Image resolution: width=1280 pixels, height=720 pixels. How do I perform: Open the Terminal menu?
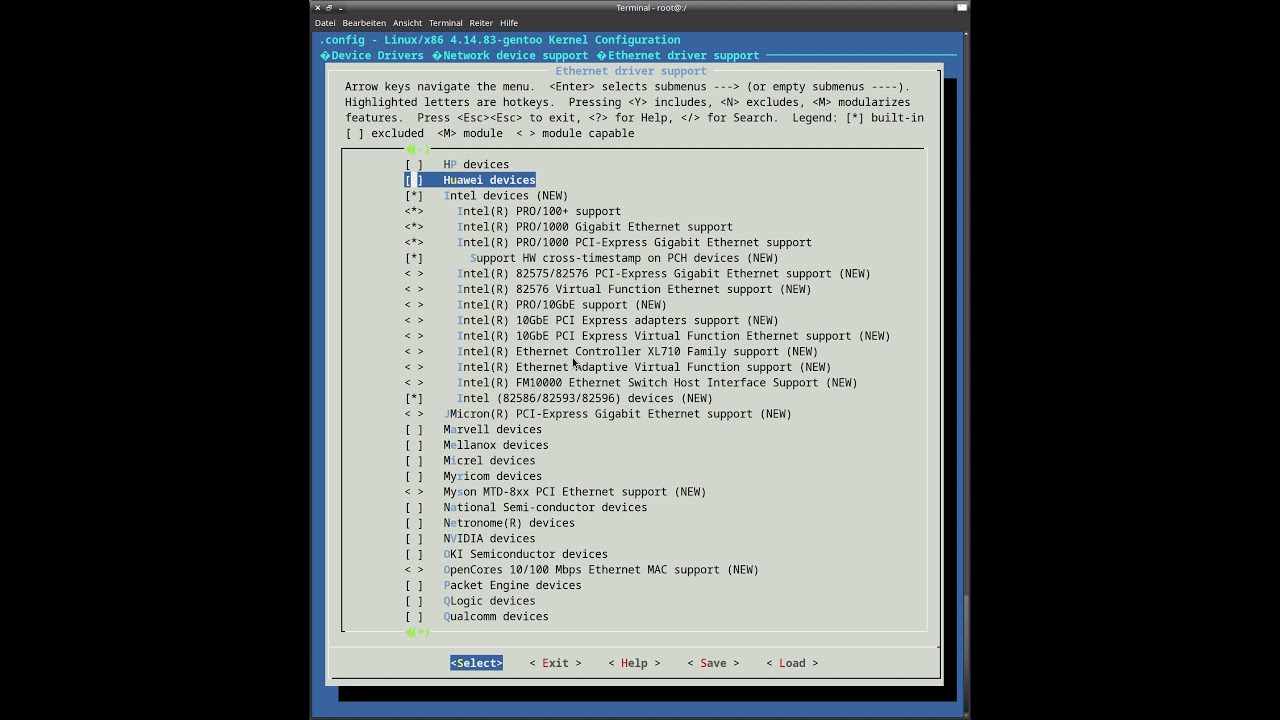[445, 23]
